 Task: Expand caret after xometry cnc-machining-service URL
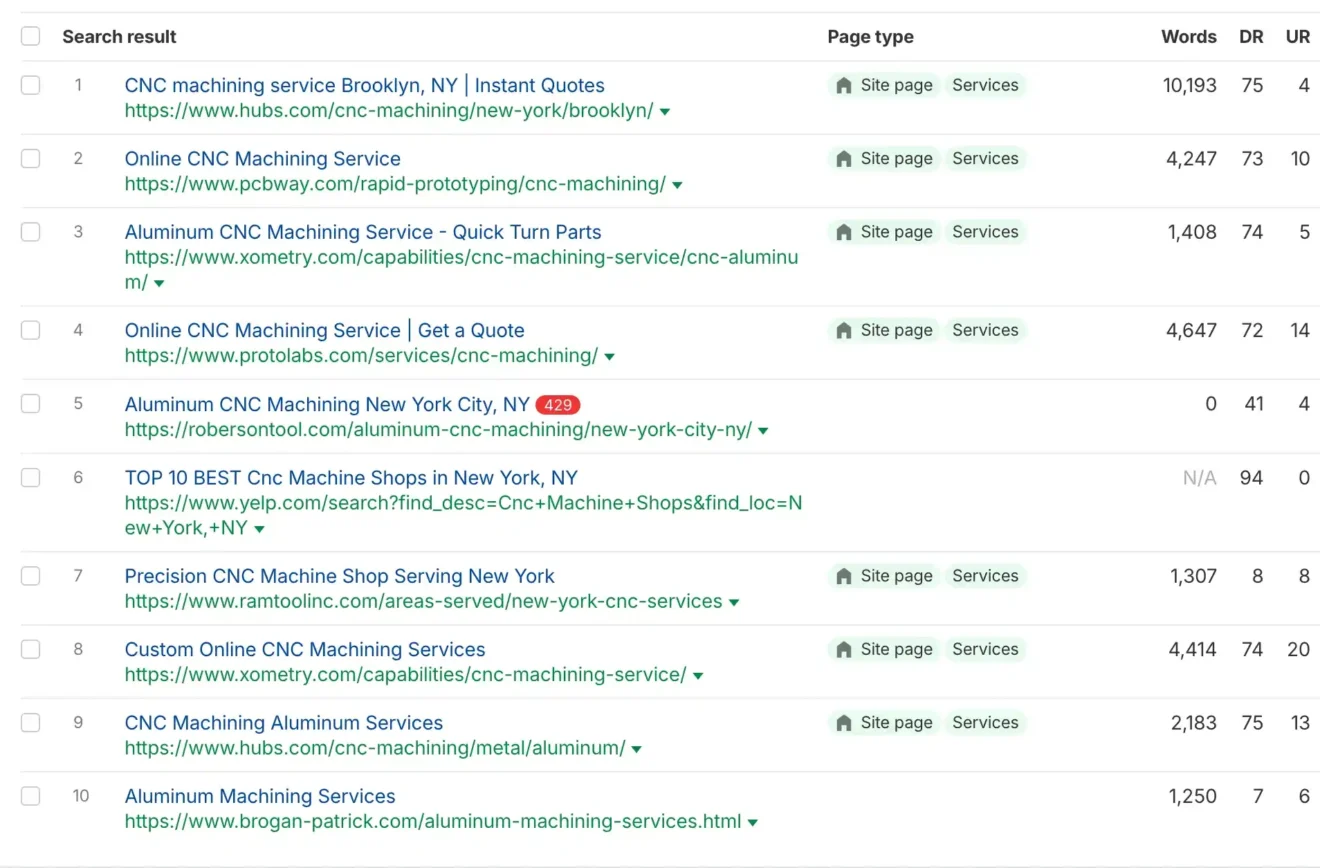pyautogui.click(x=698, y=676)
